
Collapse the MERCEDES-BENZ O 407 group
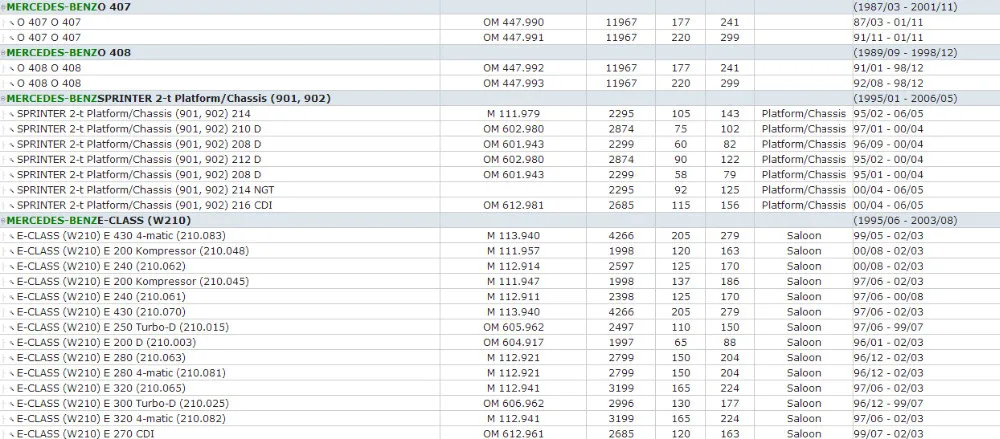pos(3,7)
